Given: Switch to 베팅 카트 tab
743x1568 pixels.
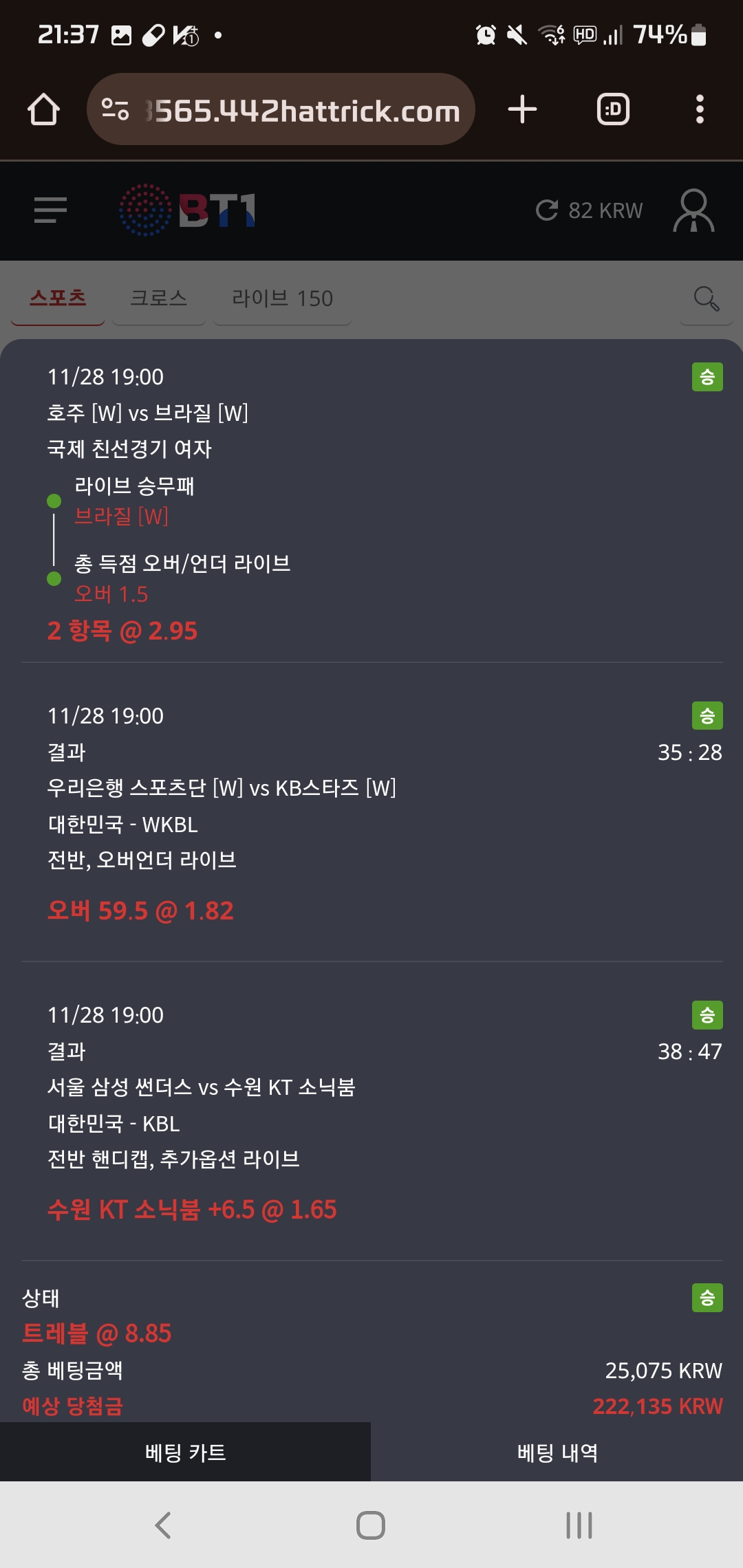Looking at the screenshot, I should (x=185, y=1452).
